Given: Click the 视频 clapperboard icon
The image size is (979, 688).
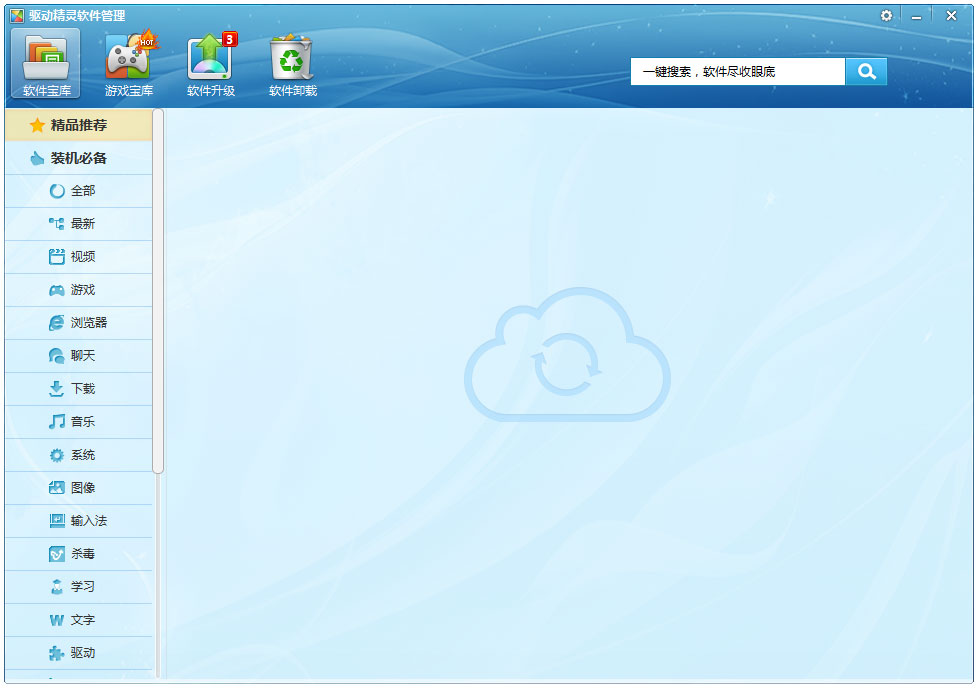Looking at the screenshot, I should (x=57, y=257).
